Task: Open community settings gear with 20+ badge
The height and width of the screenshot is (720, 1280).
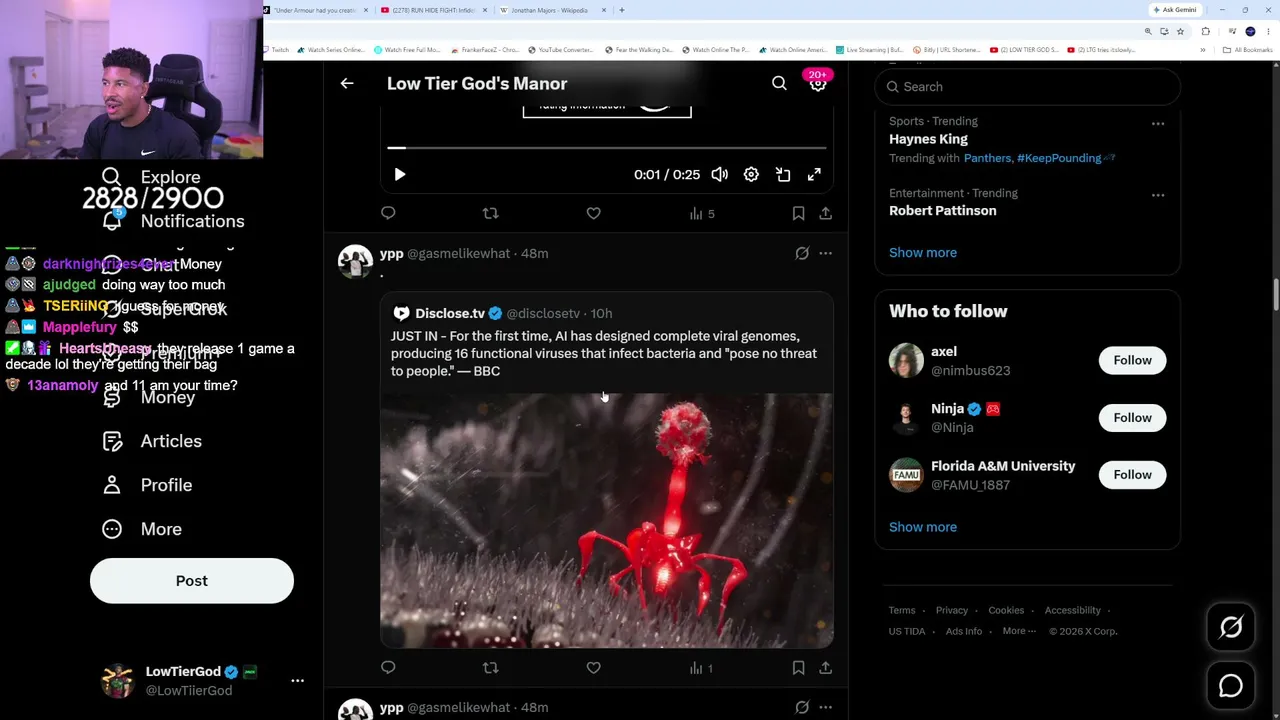Action: point(818,83)
